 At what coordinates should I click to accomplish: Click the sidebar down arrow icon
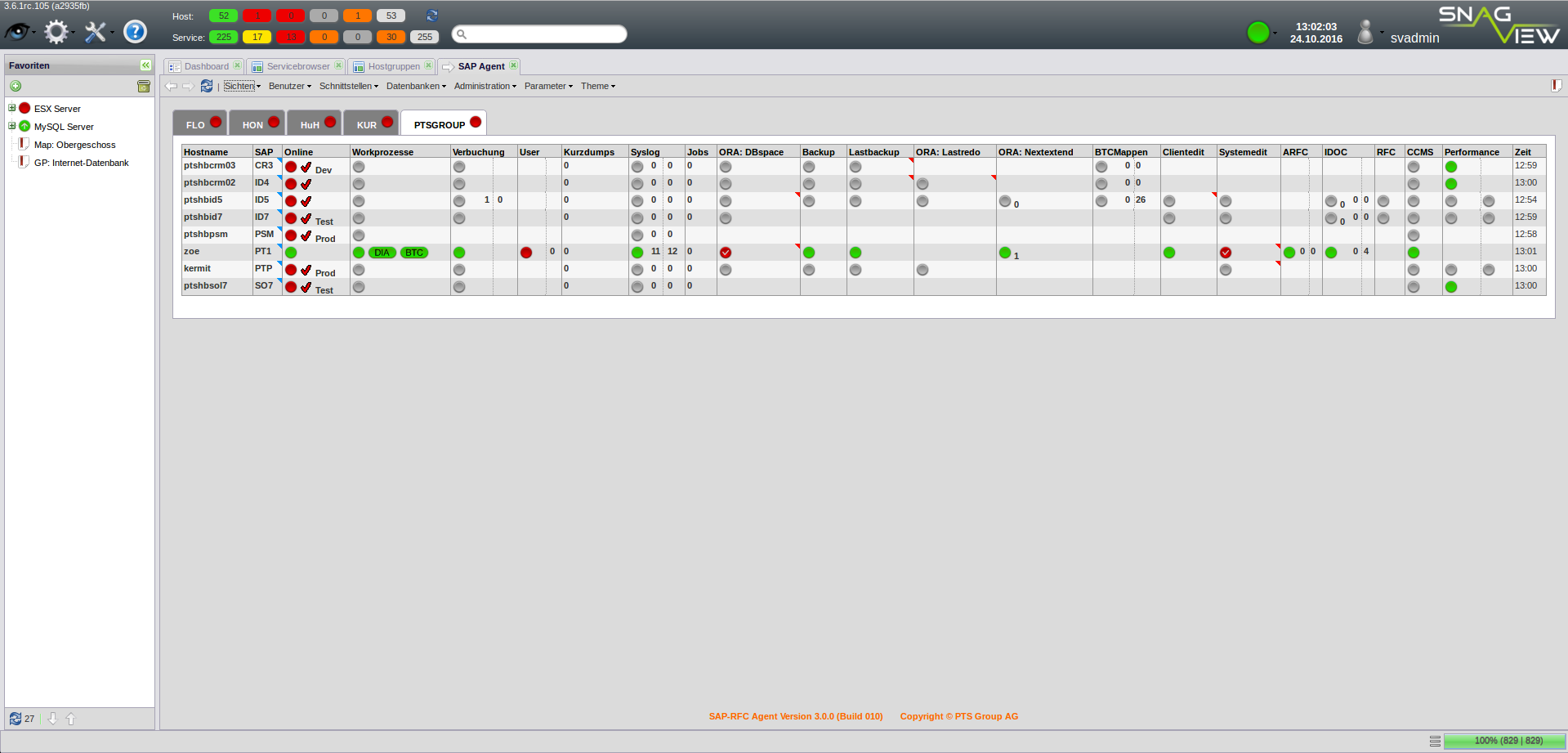(x=52, y=719)
